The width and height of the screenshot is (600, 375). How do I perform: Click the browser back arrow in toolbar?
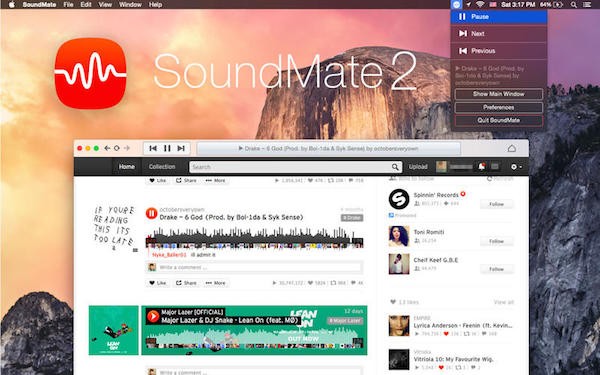pos(107,148)
